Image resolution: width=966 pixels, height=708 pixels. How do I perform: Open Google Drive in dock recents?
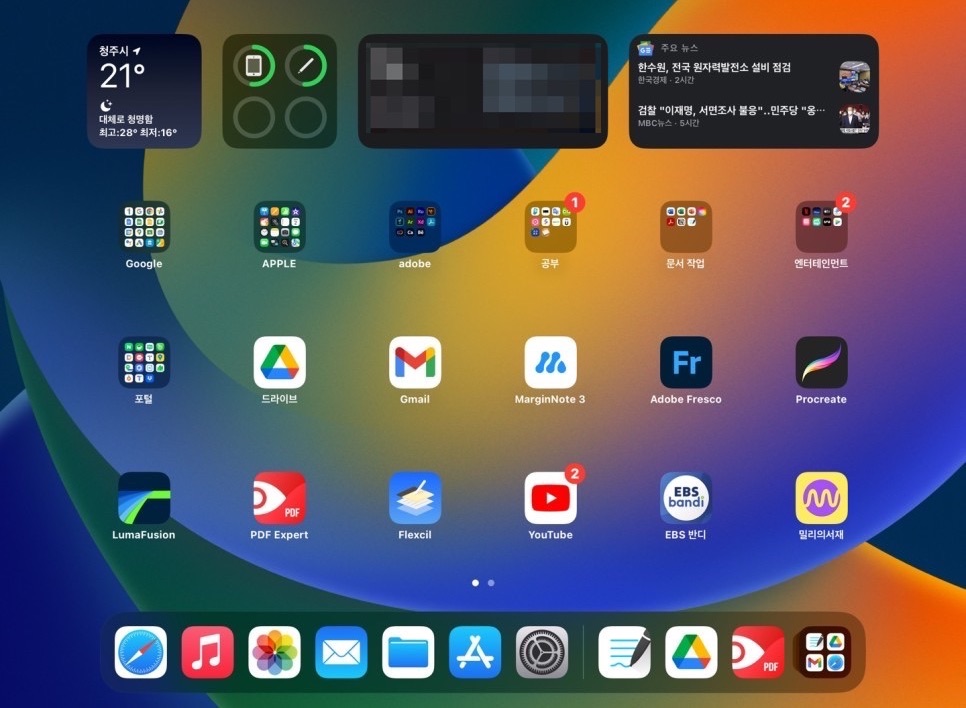691,652
